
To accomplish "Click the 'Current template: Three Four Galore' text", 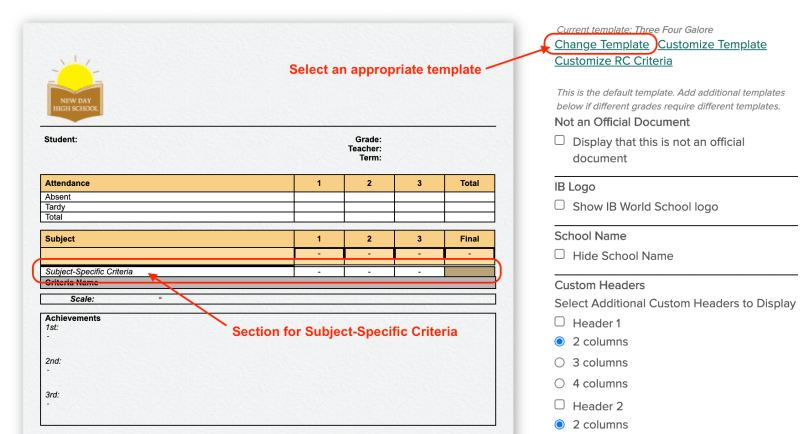I will click(x=635, y=30).
